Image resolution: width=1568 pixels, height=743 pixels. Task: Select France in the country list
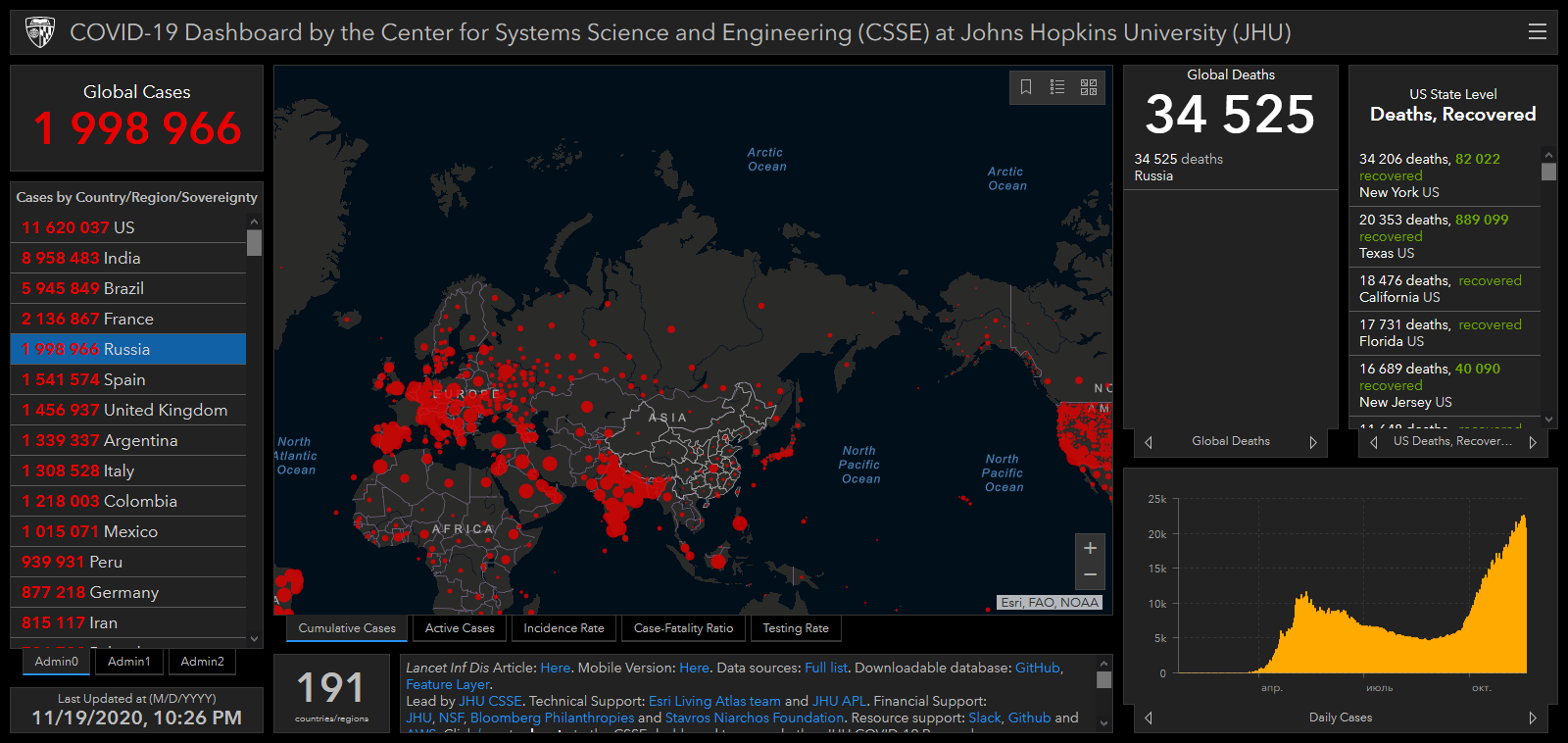point(128,319)
